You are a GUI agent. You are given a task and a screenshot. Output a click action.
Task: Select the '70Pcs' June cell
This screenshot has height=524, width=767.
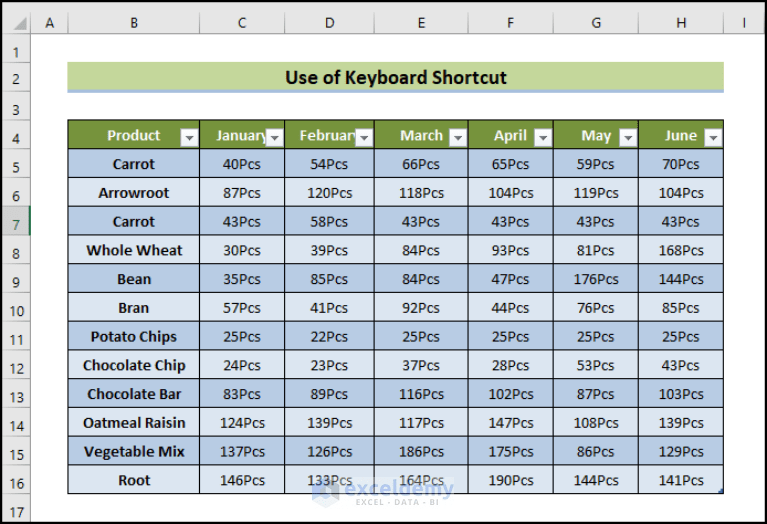(681, 164)
